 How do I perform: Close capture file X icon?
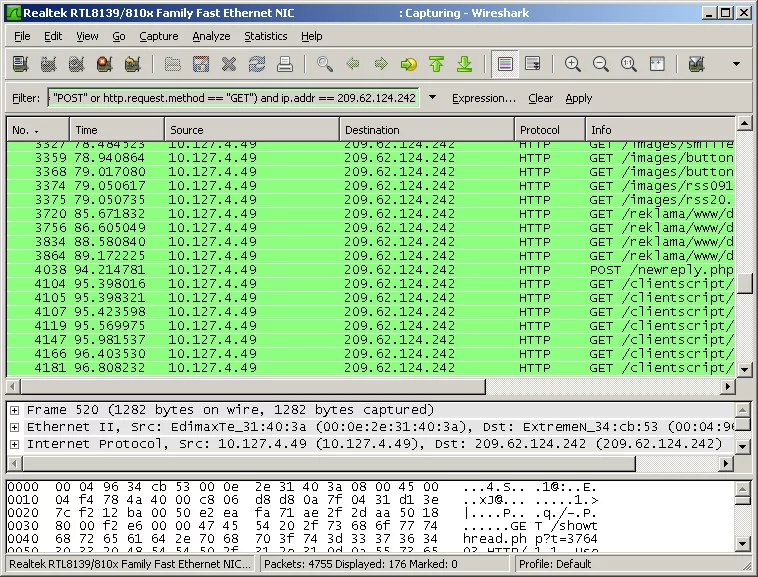click(229, 64)
